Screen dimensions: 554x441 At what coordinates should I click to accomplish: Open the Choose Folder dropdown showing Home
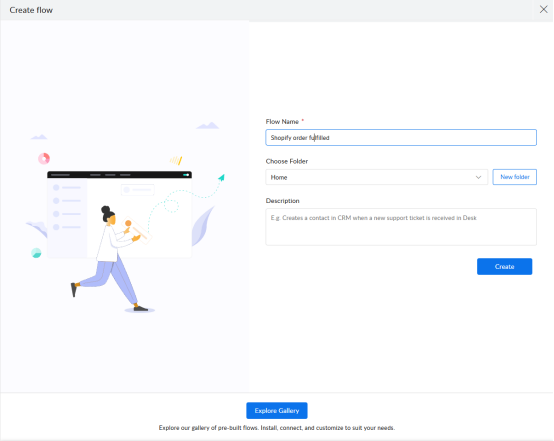click(x=377, y=177)
